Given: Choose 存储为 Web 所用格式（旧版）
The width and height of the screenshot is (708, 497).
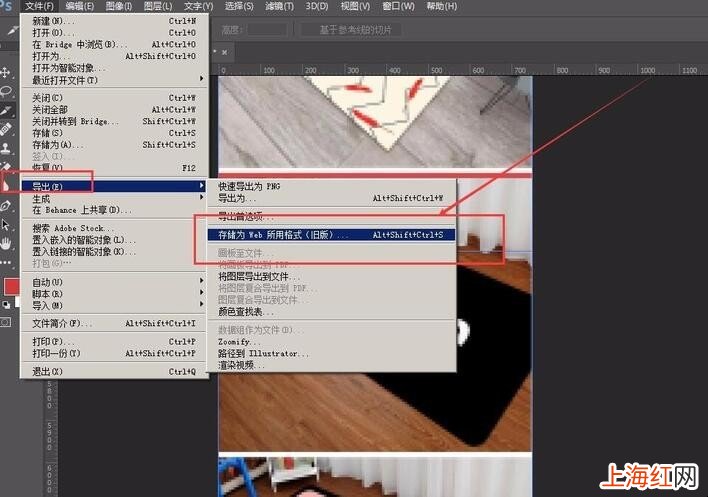Looking at the screenshot, I should tap(331, 235).
